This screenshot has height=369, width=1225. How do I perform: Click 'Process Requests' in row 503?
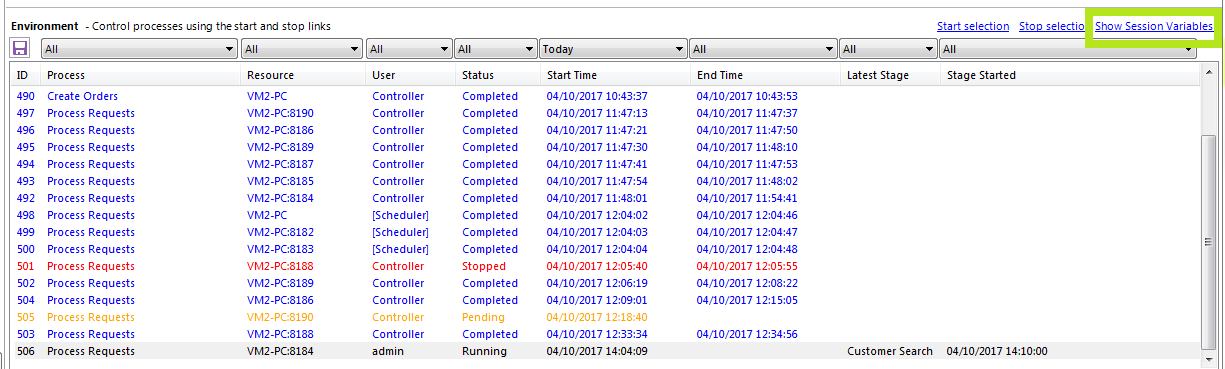[91, 334]
